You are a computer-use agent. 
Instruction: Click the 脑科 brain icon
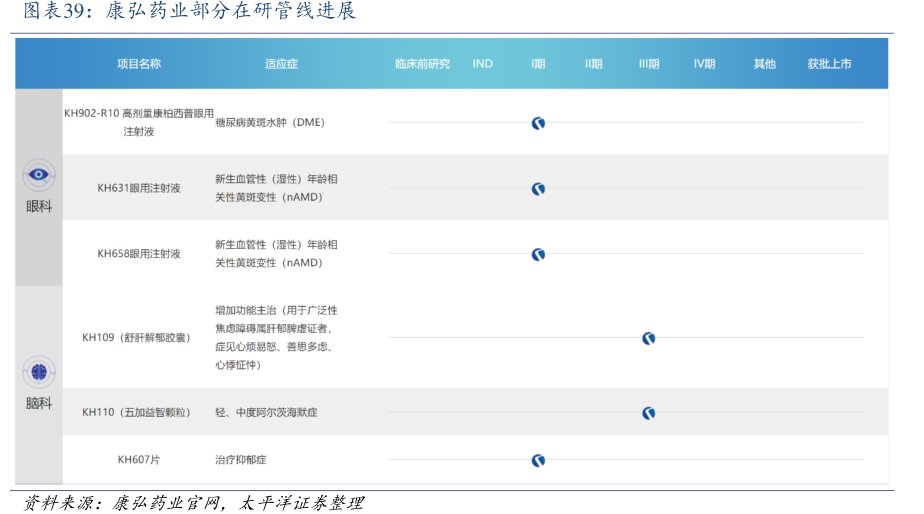(39, 372)
